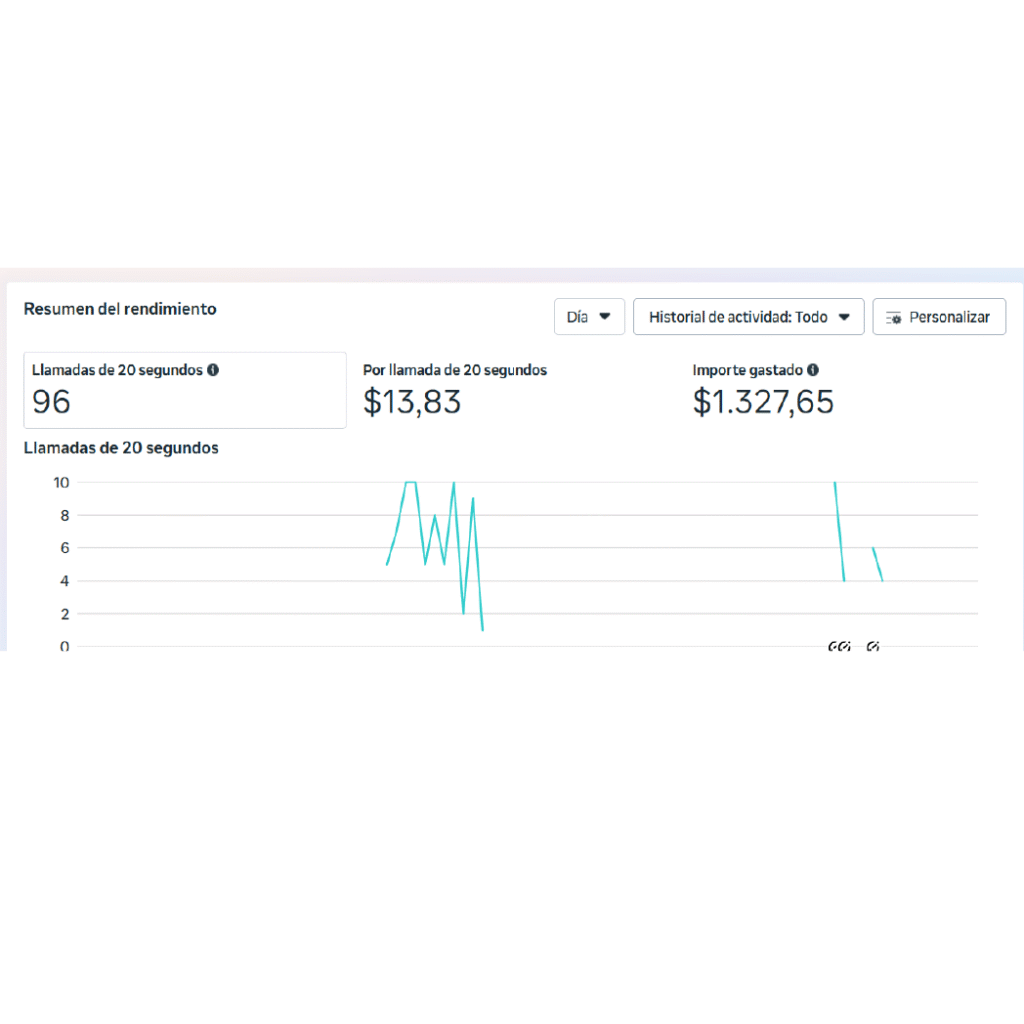Click the settings icon on Personalizar button
Screen dimensions: 1024x1024
(x=894, y=317)
